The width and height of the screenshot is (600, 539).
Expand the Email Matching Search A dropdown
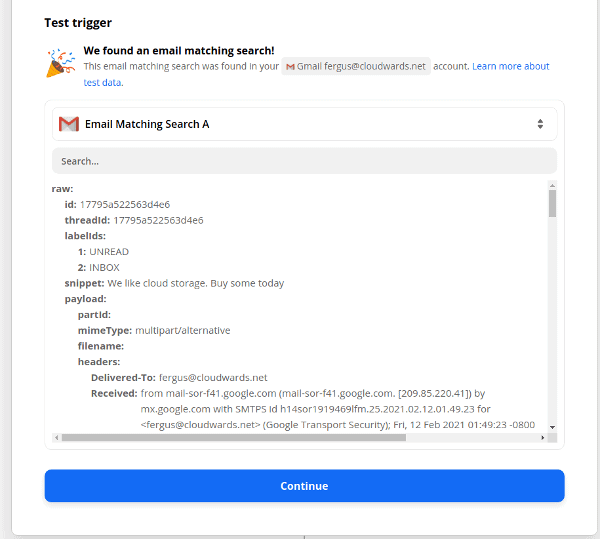tap(305, 124)
